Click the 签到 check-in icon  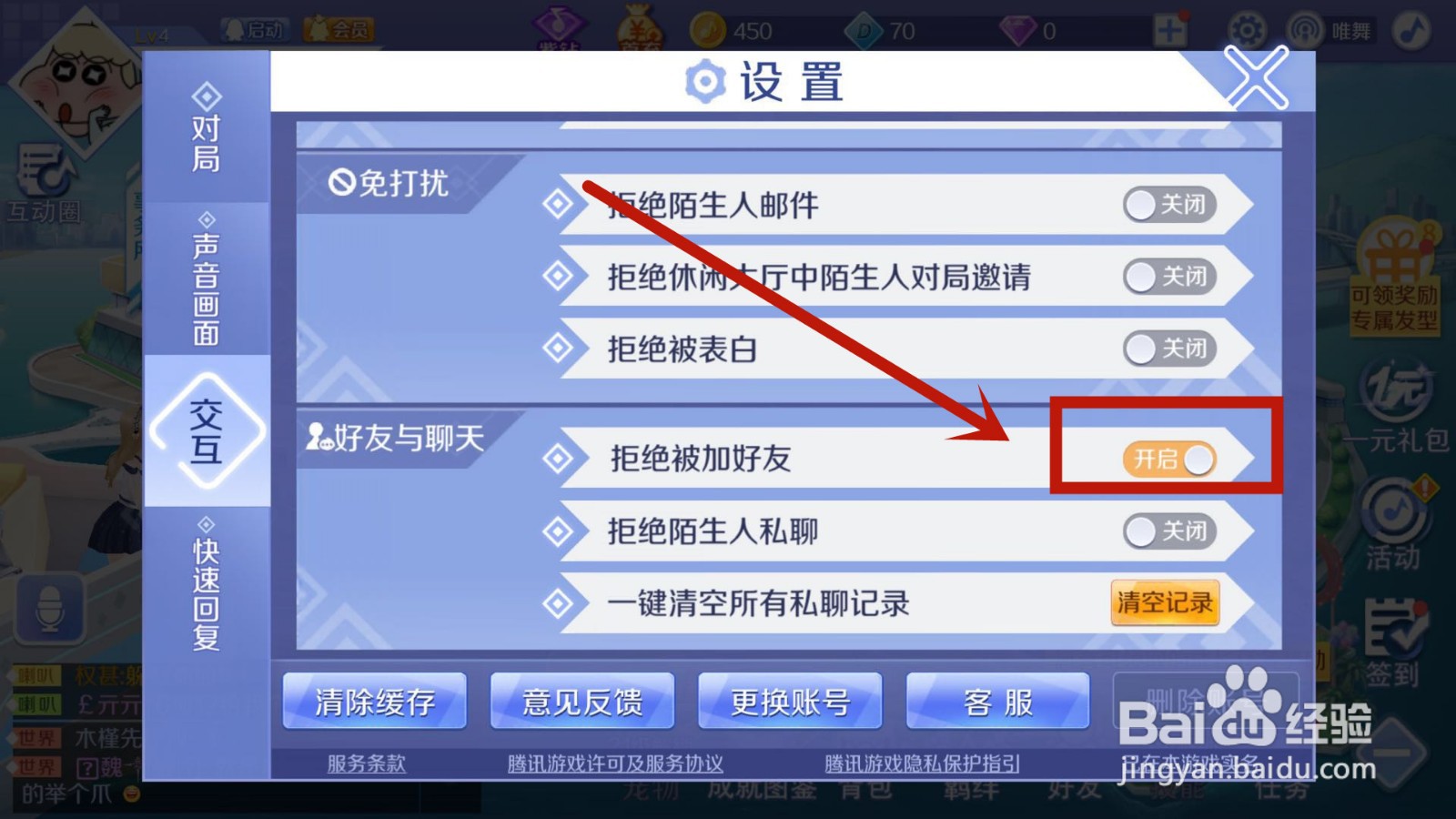click(x=1393, y=642)
